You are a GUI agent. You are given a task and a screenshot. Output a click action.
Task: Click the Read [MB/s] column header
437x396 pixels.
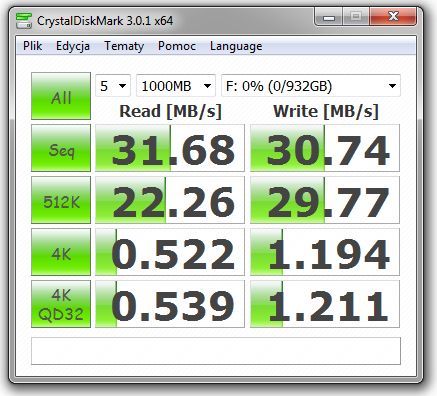tap(170, 111)
